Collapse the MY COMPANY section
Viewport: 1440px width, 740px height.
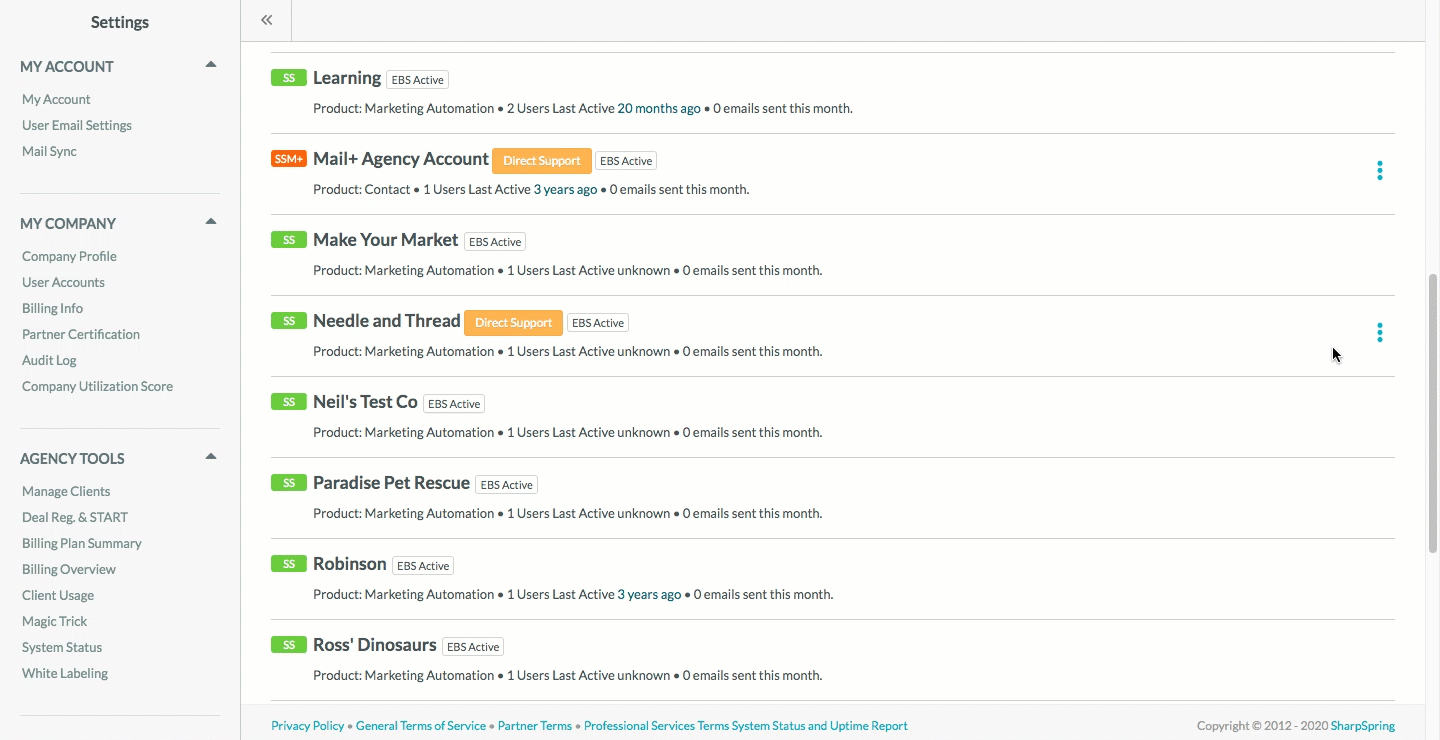pyautogui.click(x=211, y=222)
